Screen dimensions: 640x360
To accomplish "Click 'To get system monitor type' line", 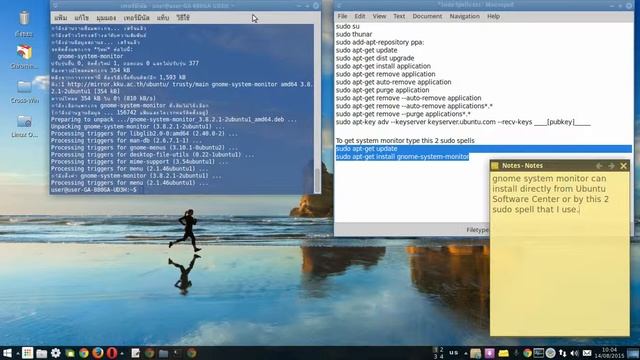I will (x=405, y=140).
